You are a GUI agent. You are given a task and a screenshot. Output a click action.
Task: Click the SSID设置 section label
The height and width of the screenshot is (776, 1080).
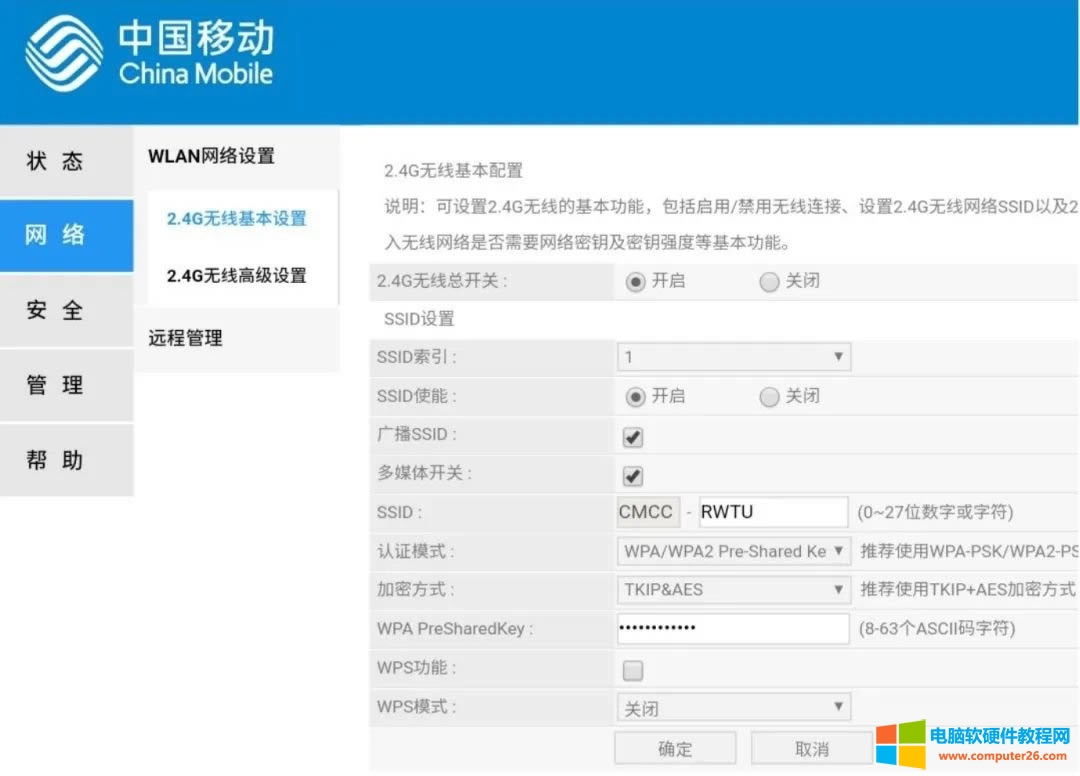(419, 319)
